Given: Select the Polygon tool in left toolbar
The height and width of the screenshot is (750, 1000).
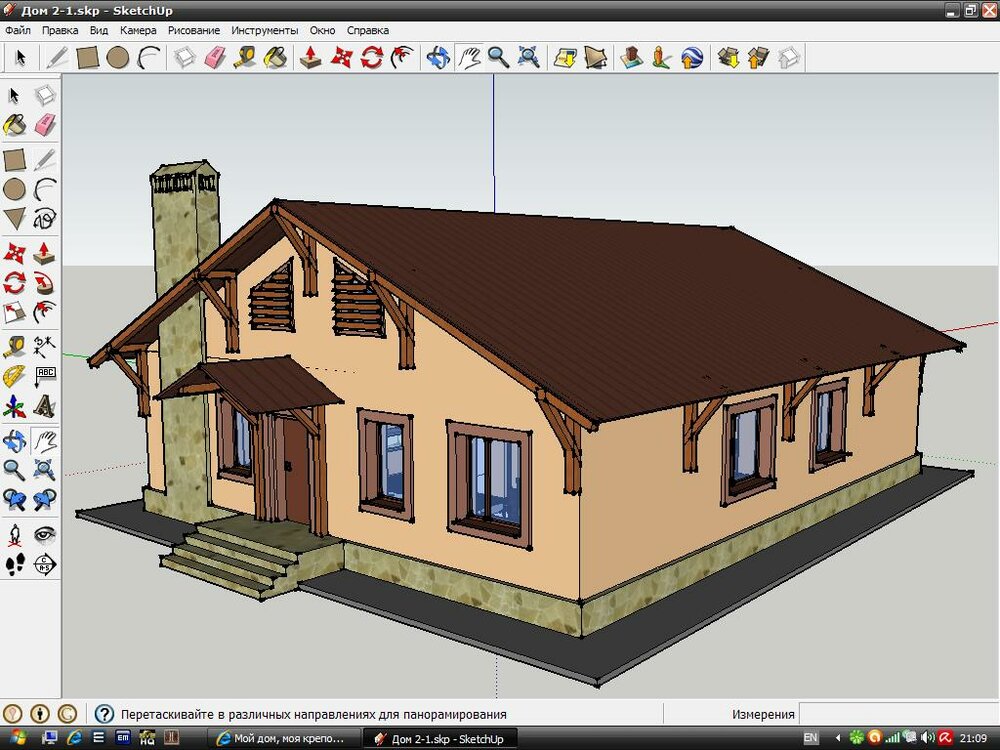Looking at the screenshot, I should 14,219.
